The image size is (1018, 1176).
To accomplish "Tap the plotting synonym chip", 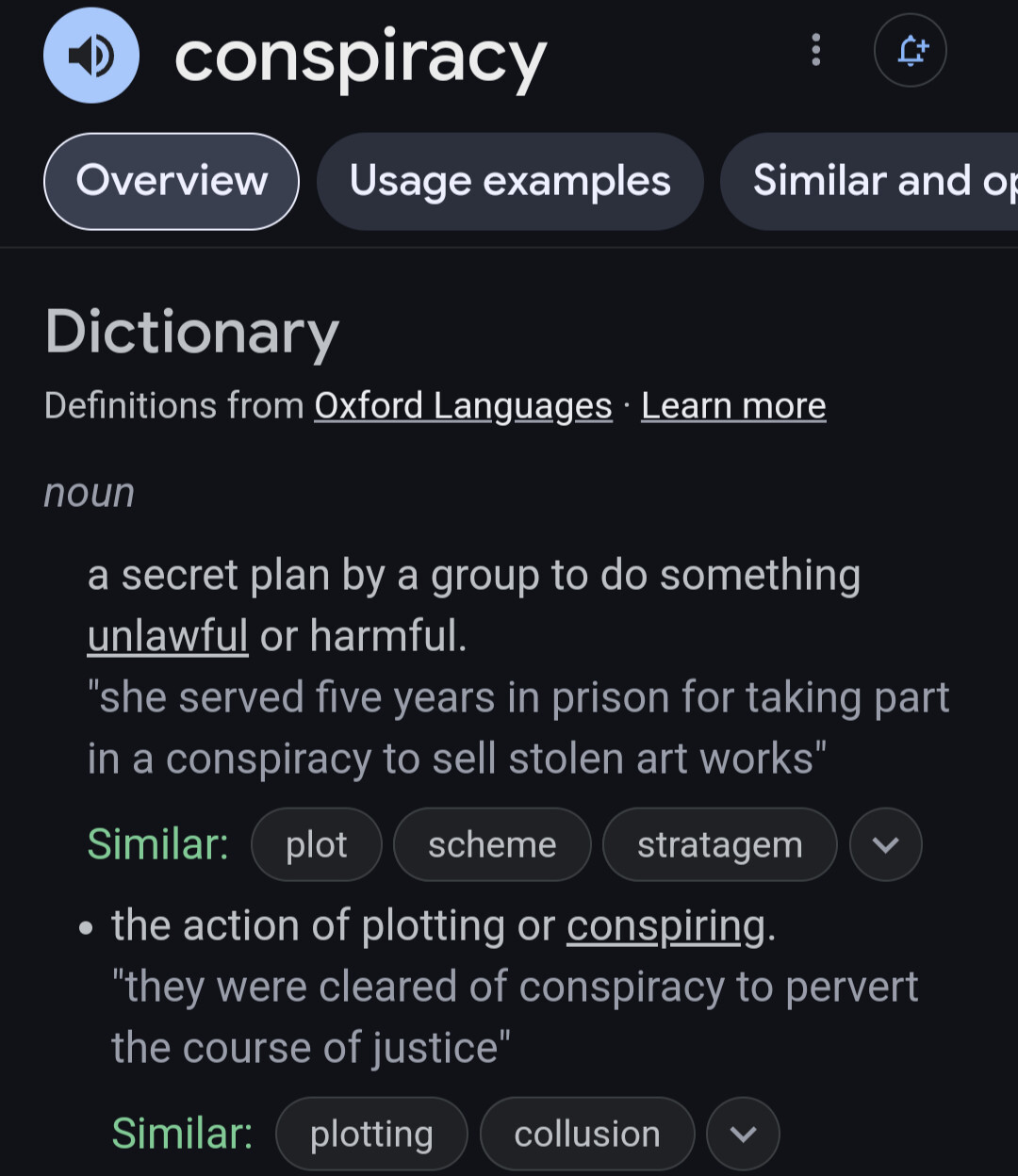I will [x=371, y=1134].
